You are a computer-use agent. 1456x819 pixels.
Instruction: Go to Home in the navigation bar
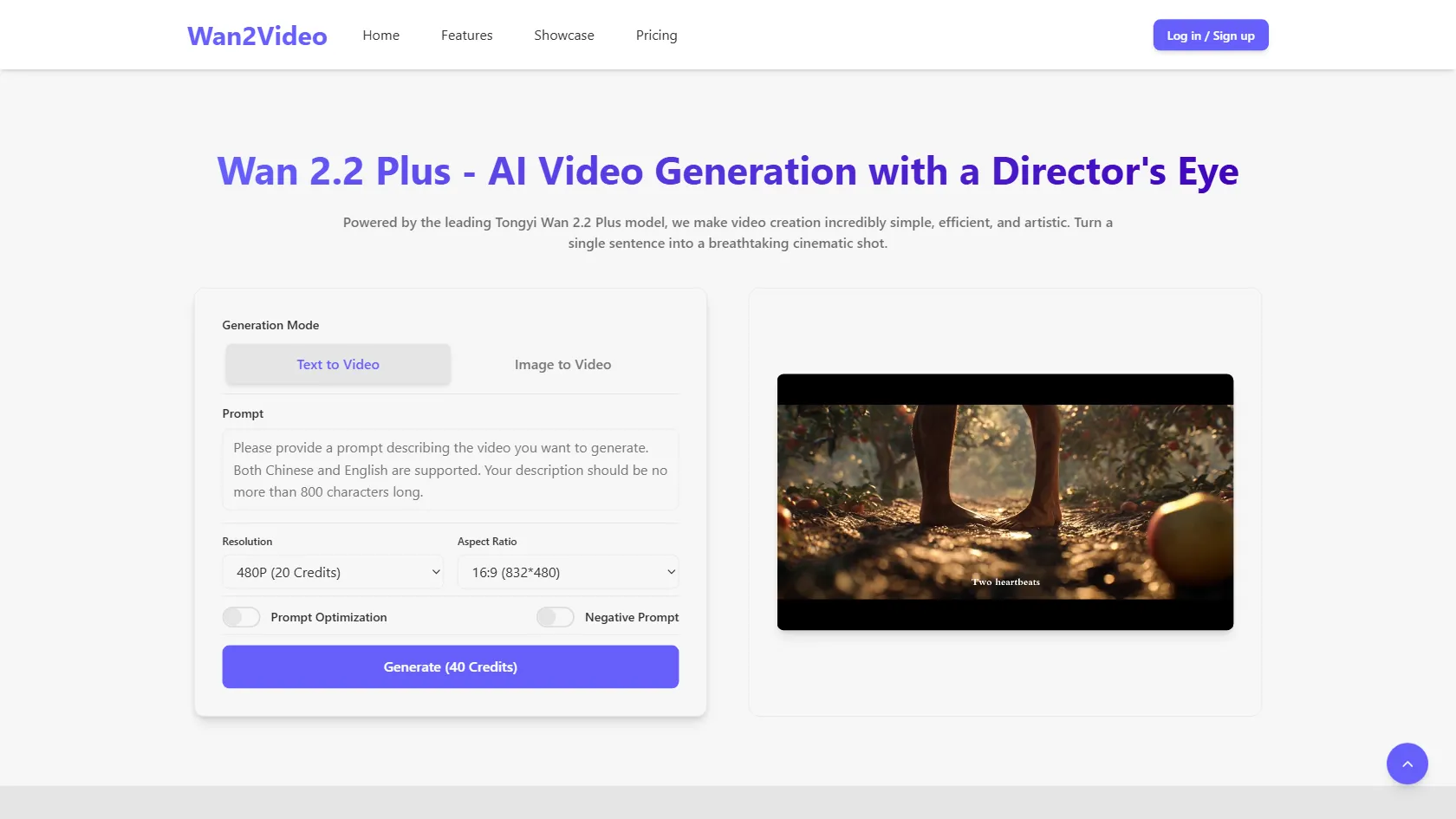click(x=381, y=36)
